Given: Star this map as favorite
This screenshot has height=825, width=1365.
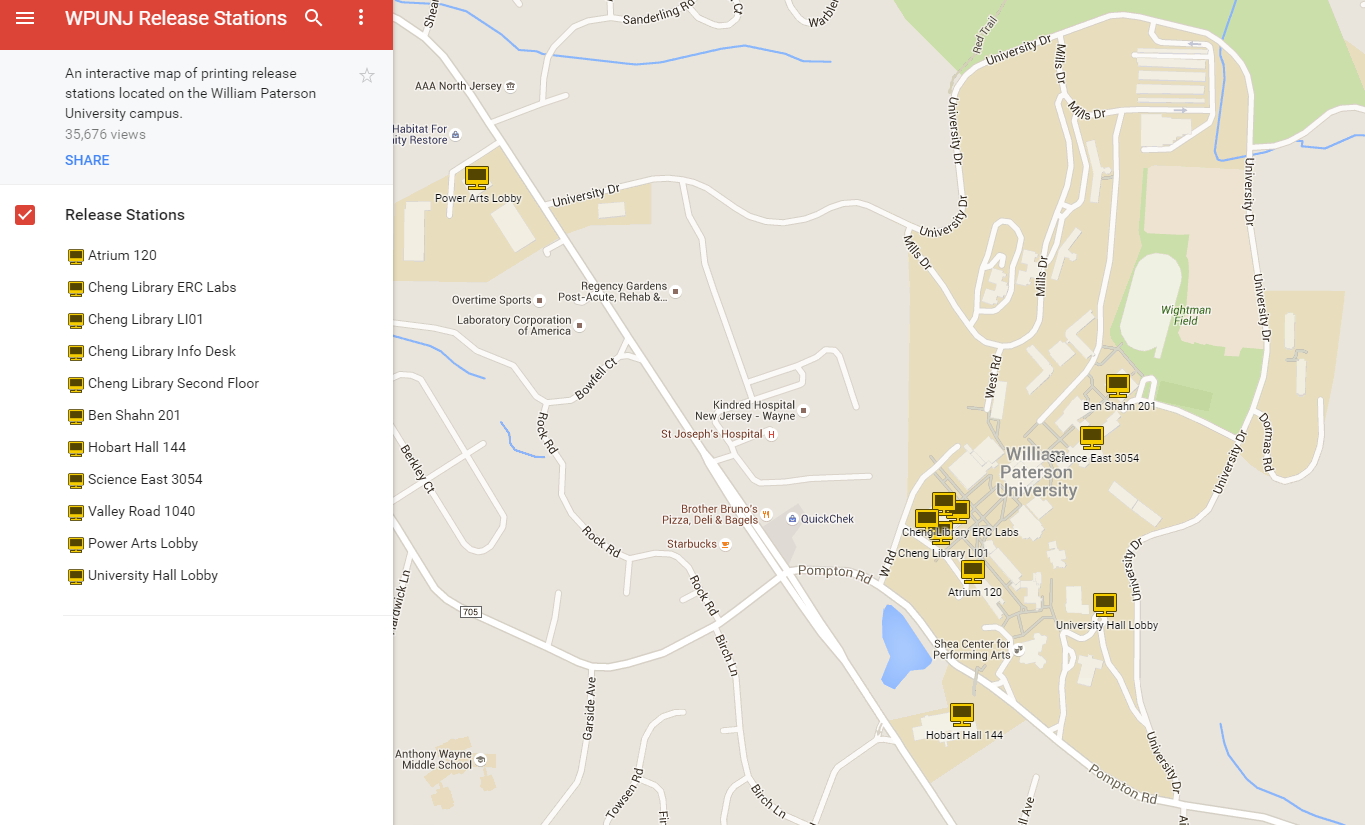Looking at the screenshot, I should pyautogui.click(x=367, y=76).
